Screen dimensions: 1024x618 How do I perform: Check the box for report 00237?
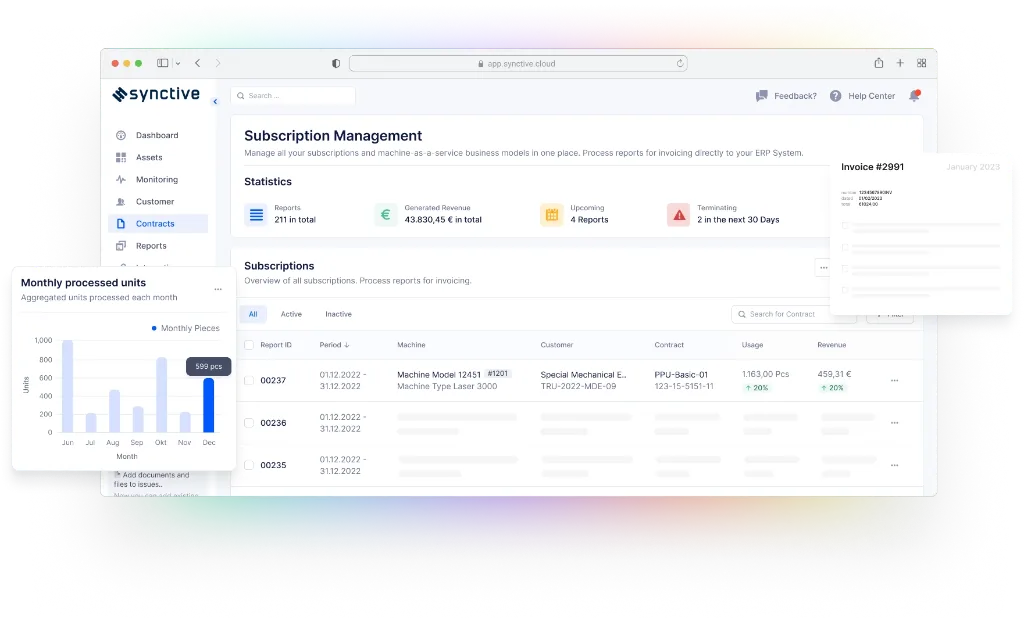(249, 380)
